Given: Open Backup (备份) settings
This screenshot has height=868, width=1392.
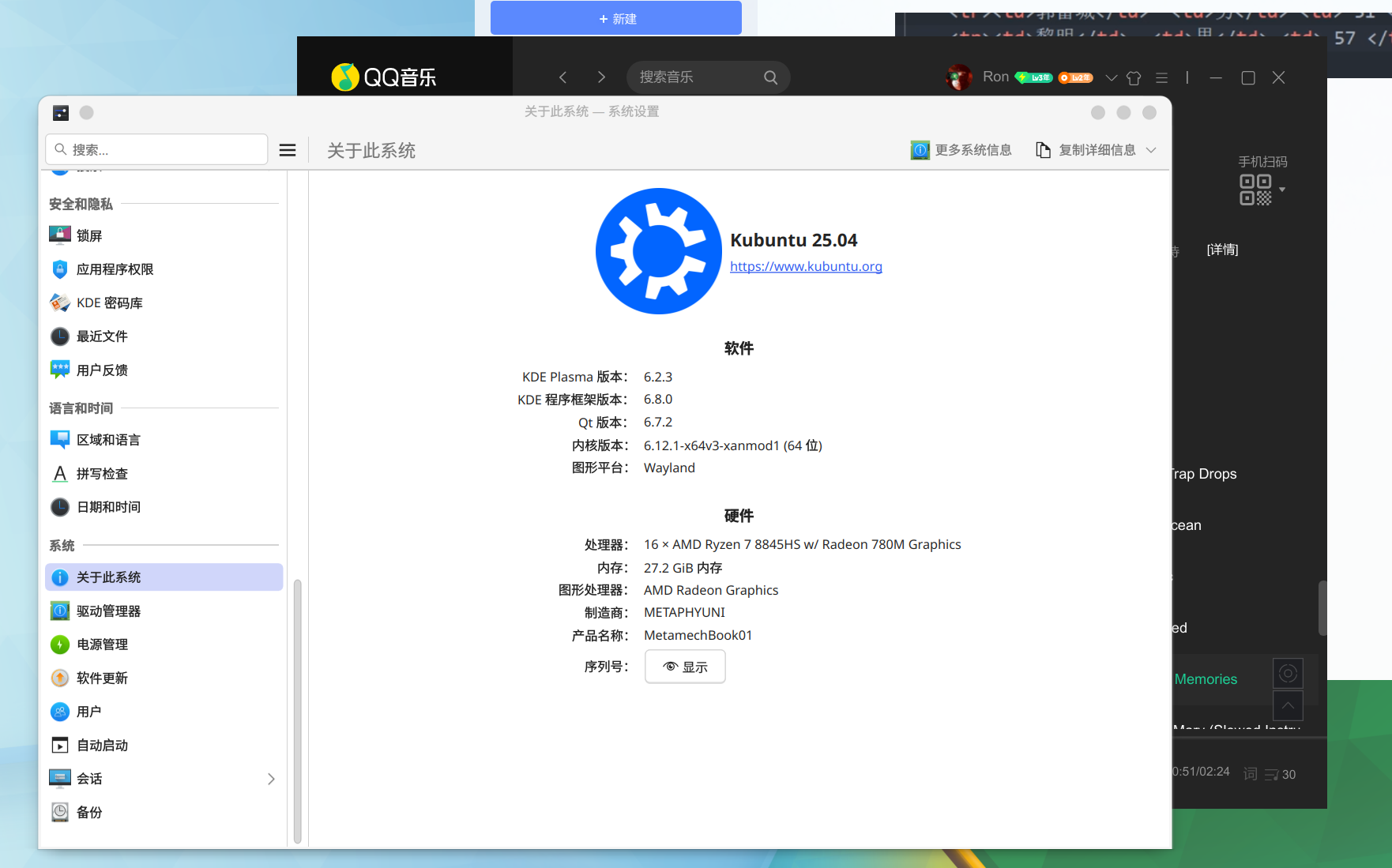Looking at the screenshot, I should point(164,812).
